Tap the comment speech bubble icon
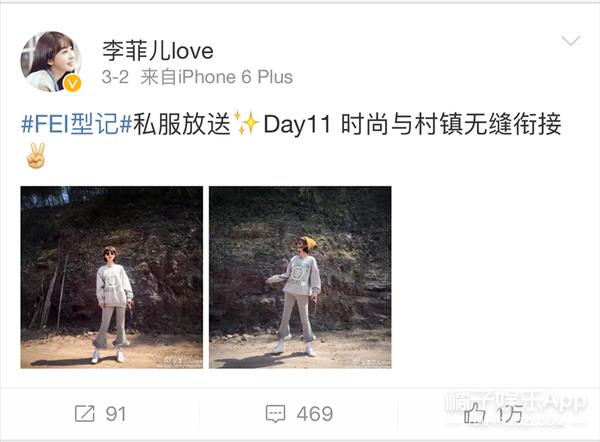 pos(276,414)
